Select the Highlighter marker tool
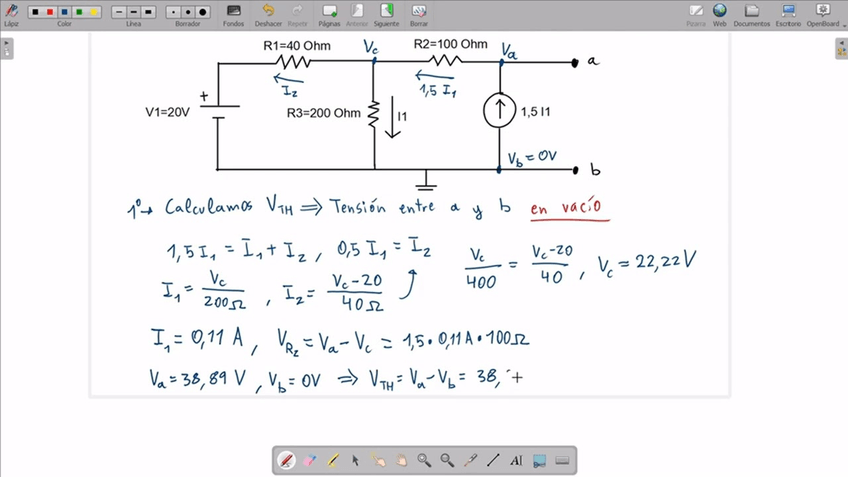 click(x=333, y=460)
